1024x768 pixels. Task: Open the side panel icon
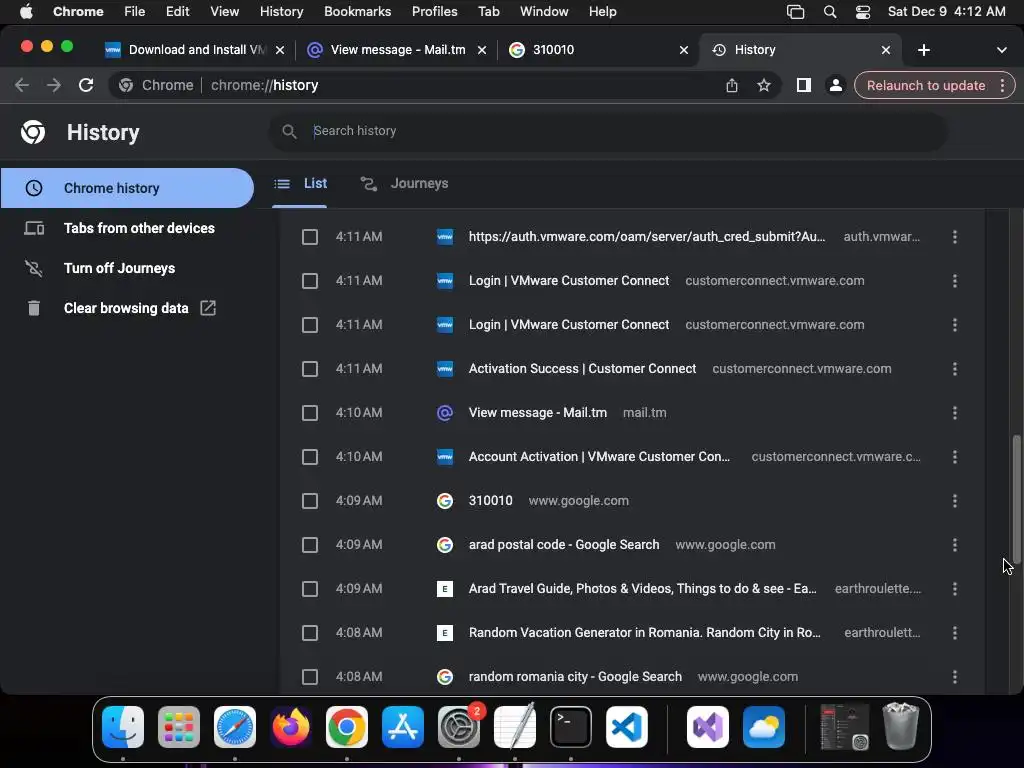[804, 86]
